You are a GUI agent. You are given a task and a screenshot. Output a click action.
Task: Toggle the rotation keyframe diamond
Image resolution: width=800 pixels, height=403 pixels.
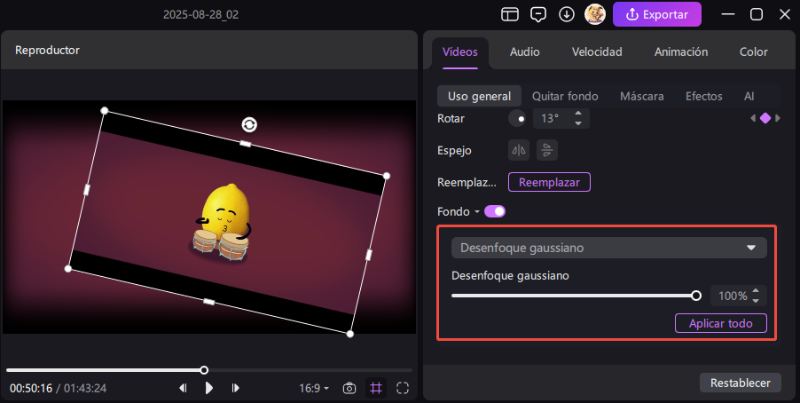pos(765,118)
